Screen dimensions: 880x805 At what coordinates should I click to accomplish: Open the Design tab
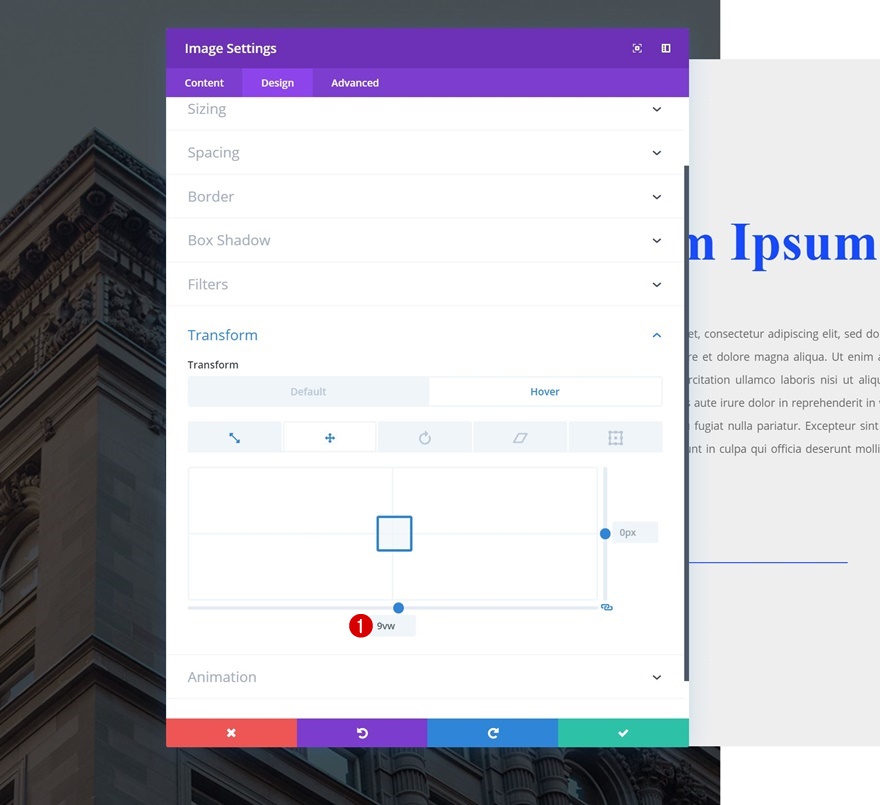pos(277,83)
